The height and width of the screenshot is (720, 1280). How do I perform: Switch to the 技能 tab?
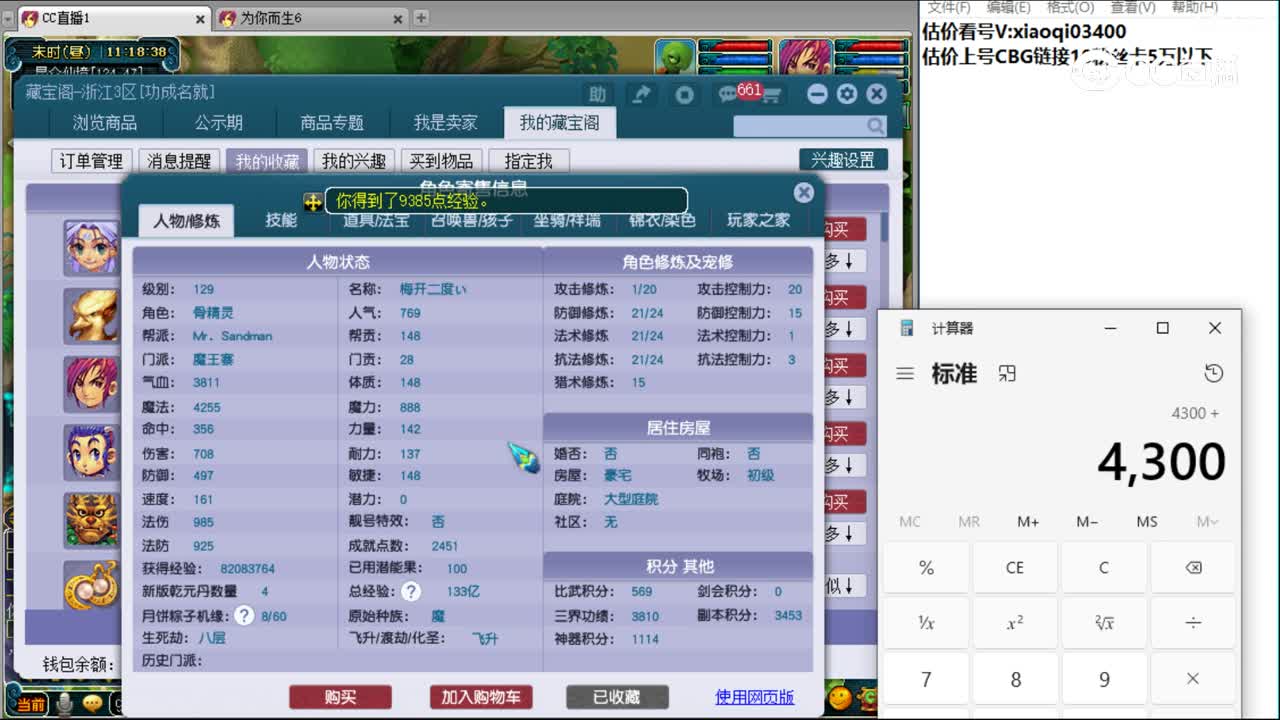[283, 220]
